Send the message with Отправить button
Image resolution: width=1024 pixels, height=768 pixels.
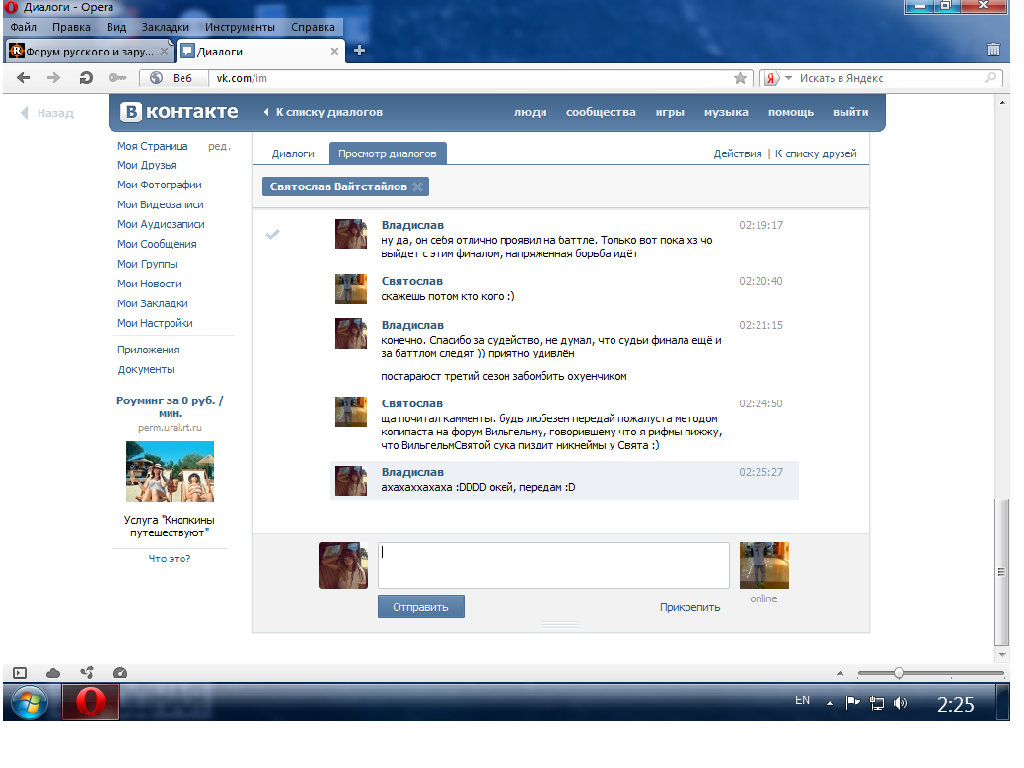(421, 607)
